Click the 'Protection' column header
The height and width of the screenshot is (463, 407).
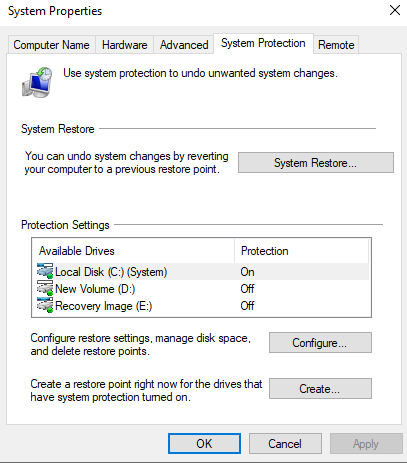tap(302, 251)
